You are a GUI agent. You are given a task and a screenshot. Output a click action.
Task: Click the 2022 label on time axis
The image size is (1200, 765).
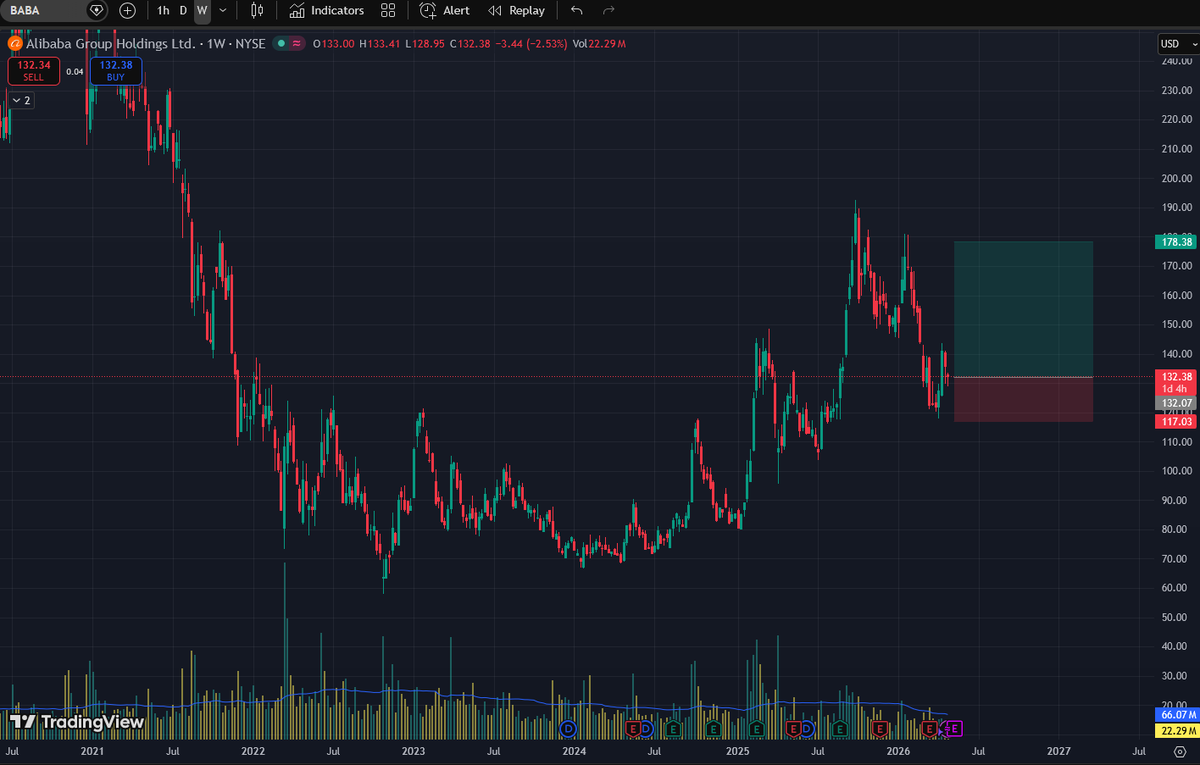coord(253,750)
